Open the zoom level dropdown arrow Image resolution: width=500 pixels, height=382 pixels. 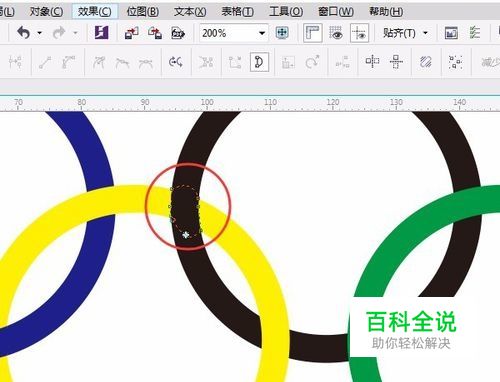tap(262, 33)
